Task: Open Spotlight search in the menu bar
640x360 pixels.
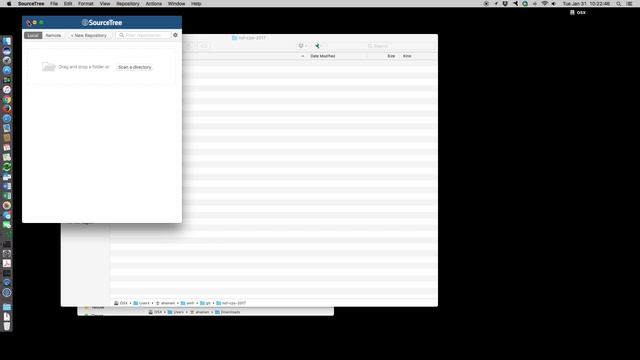Action: click(x=619, y=4)
